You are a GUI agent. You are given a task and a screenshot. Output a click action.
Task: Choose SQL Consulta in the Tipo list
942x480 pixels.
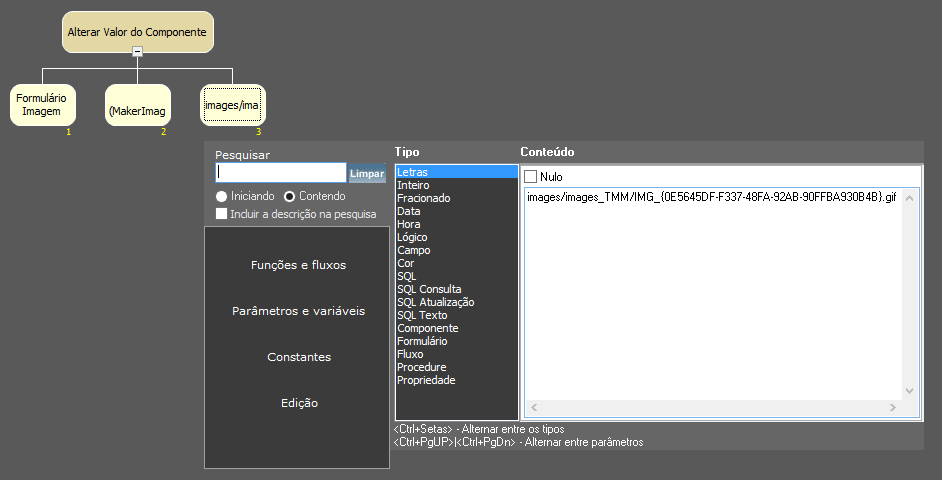429,289
